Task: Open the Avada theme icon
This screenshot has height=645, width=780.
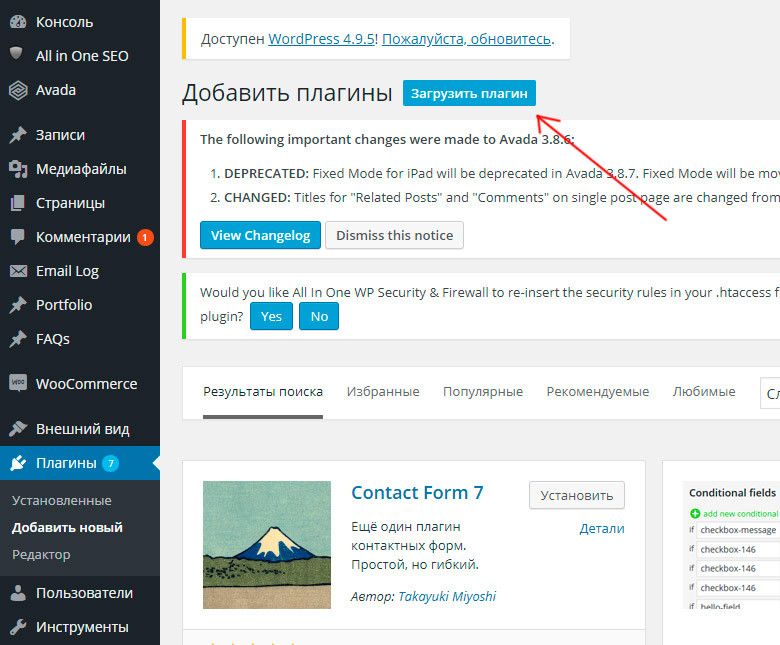Action: [x=18, y=90]
